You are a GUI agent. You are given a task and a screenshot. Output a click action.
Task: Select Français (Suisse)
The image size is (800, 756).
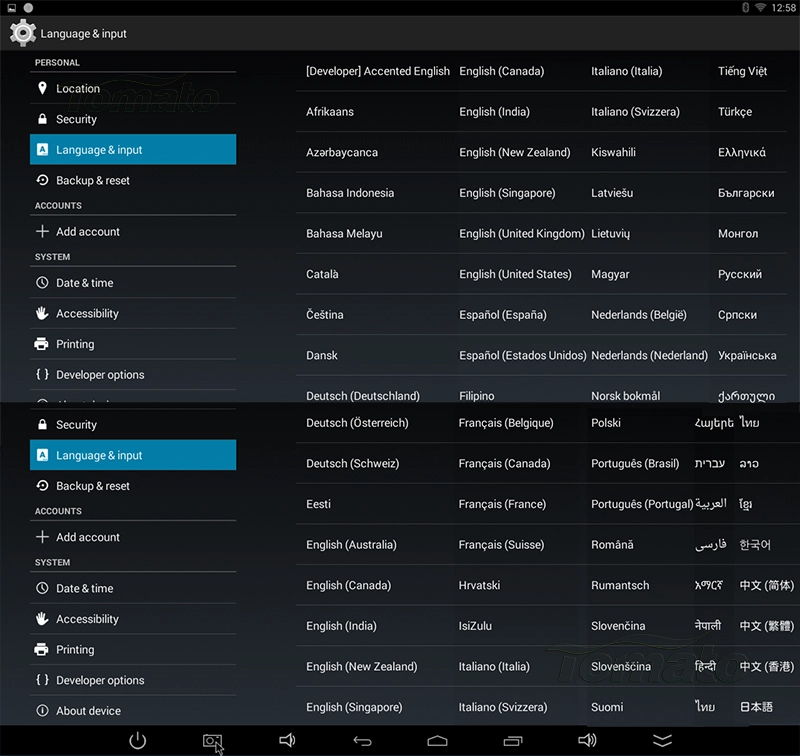[501, 545]
